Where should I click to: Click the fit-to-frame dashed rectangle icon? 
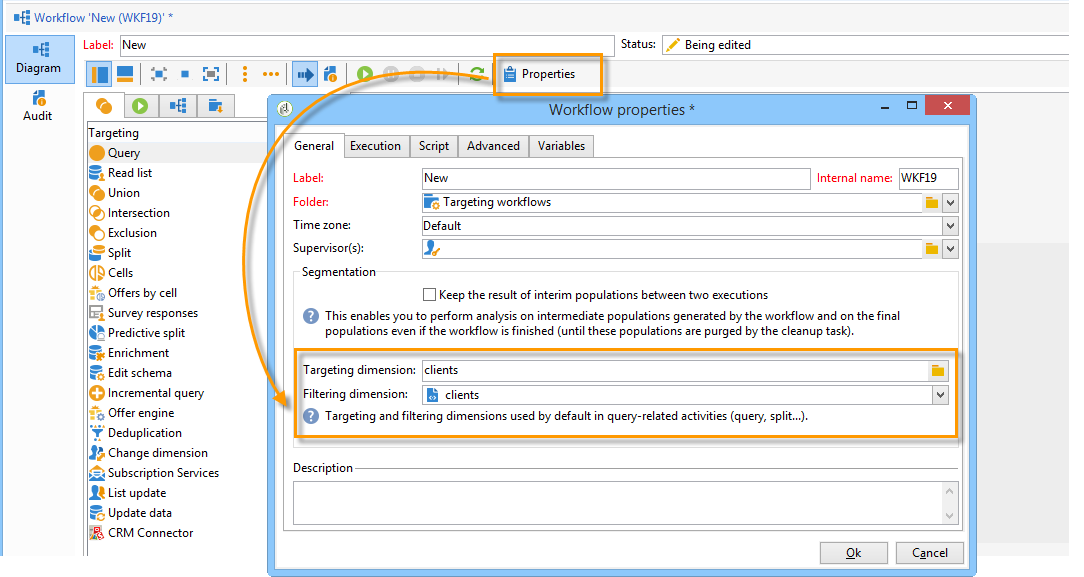[211, 74]
